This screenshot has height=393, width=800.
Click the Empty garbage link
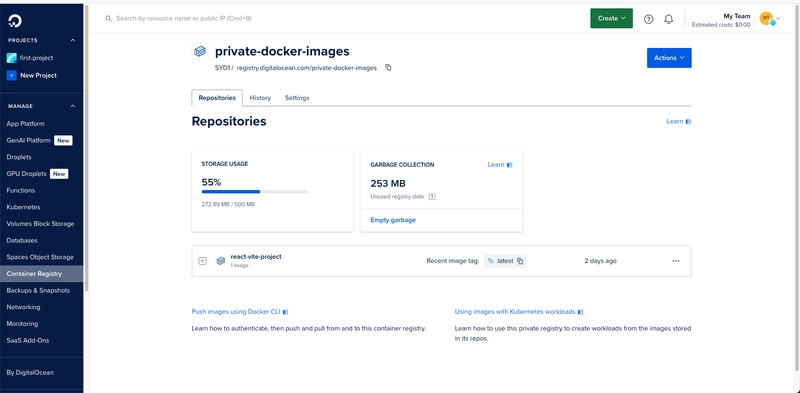coord(393,220)
